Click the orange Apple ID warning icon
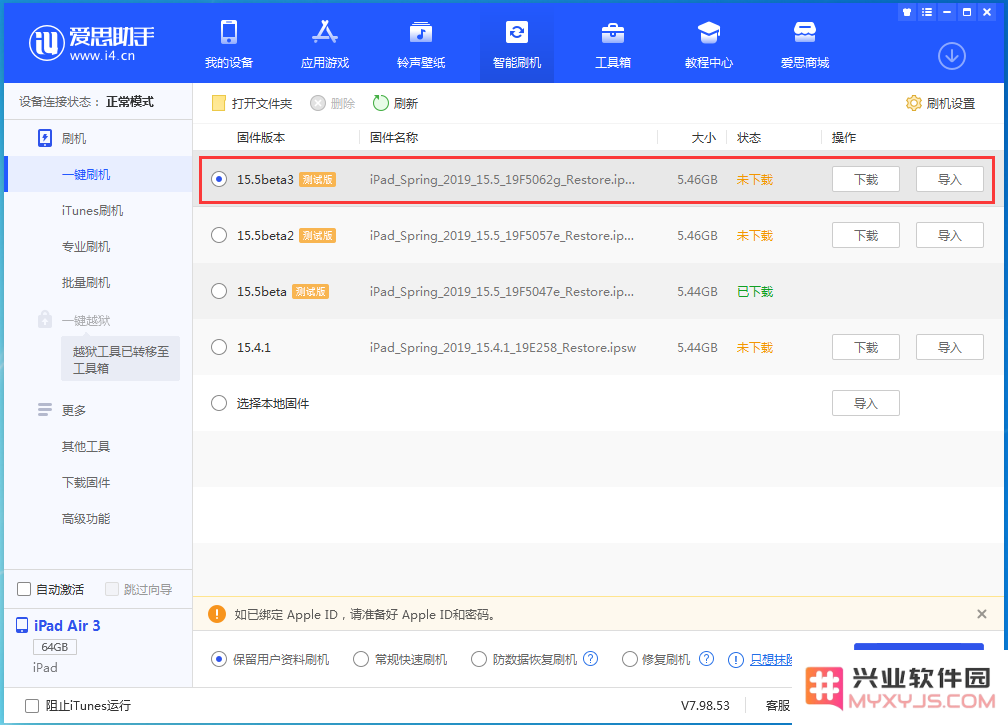Image resolution: width=1008 pixels, height=725 pixels. [x=217, y=614]
